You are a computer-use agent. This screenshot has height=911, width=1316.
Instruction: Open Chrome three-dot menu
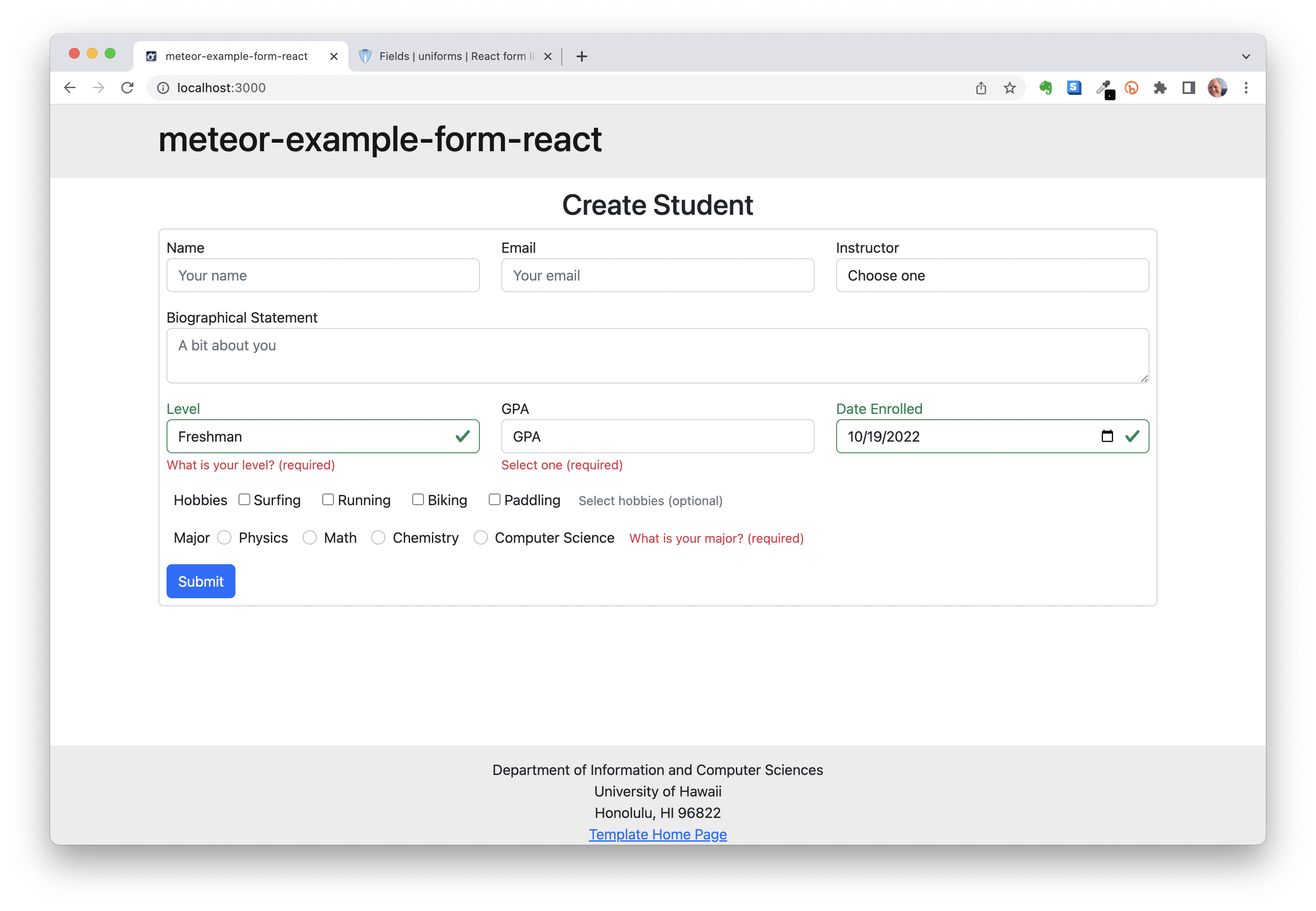[x=1246, y=88]
